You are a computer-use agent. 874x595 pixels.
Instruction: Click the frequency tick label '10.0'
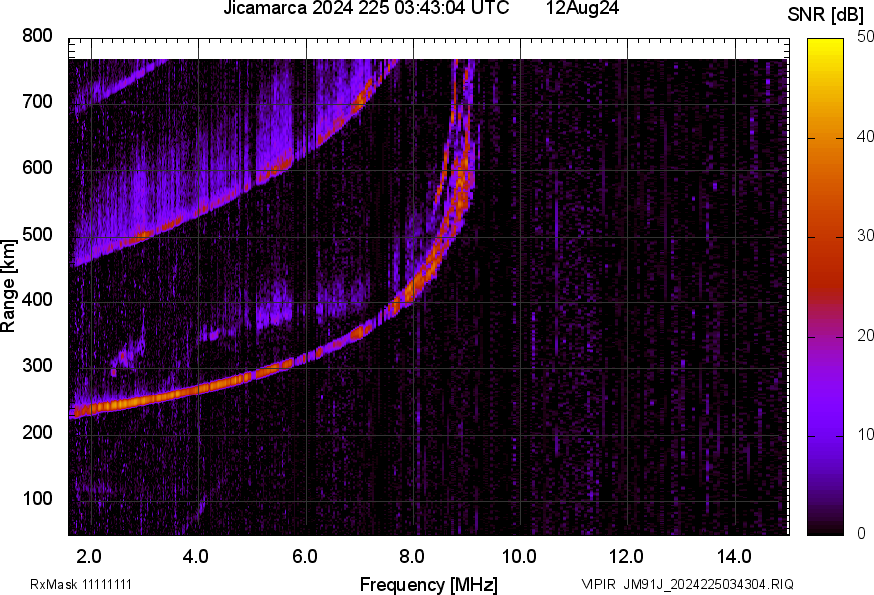coord(519,557)
